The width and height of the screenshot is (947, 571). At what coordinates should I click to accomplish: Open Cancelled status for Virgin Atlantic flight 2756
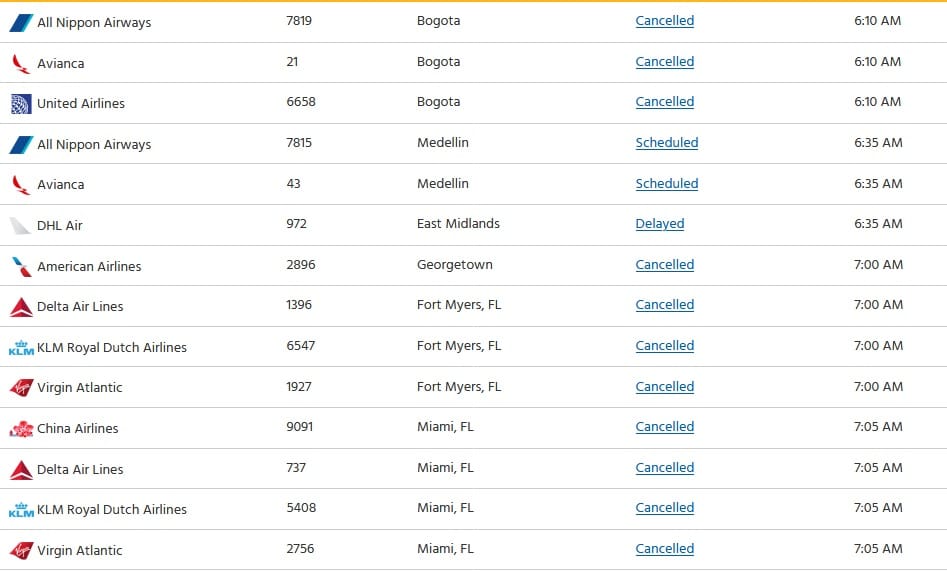point(664,549)
